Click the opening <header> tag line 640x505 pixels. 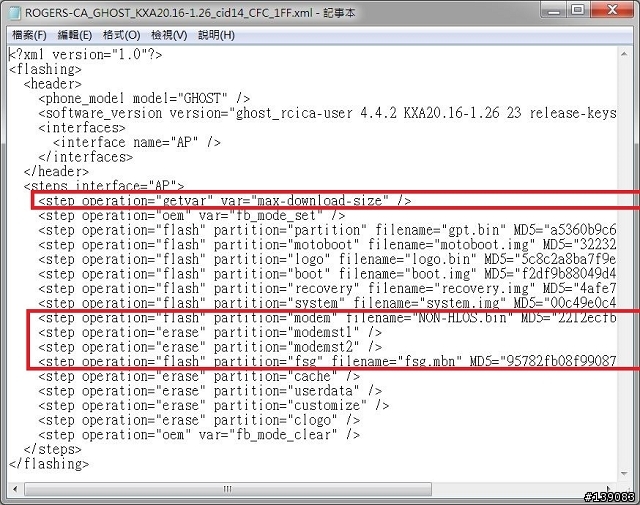pos(53,84)
